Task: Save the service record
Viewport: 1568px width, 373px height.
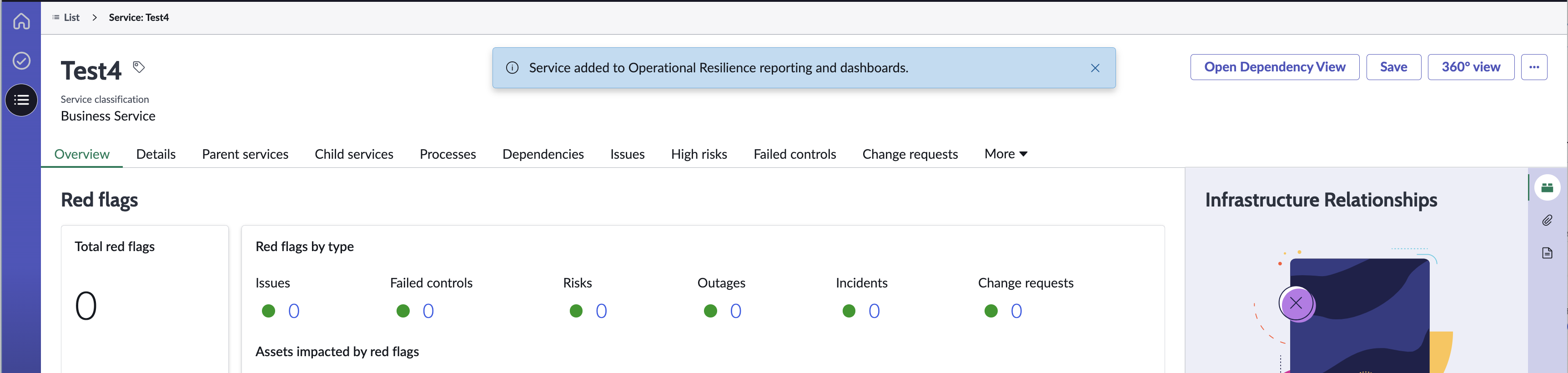Action: 1393,67
